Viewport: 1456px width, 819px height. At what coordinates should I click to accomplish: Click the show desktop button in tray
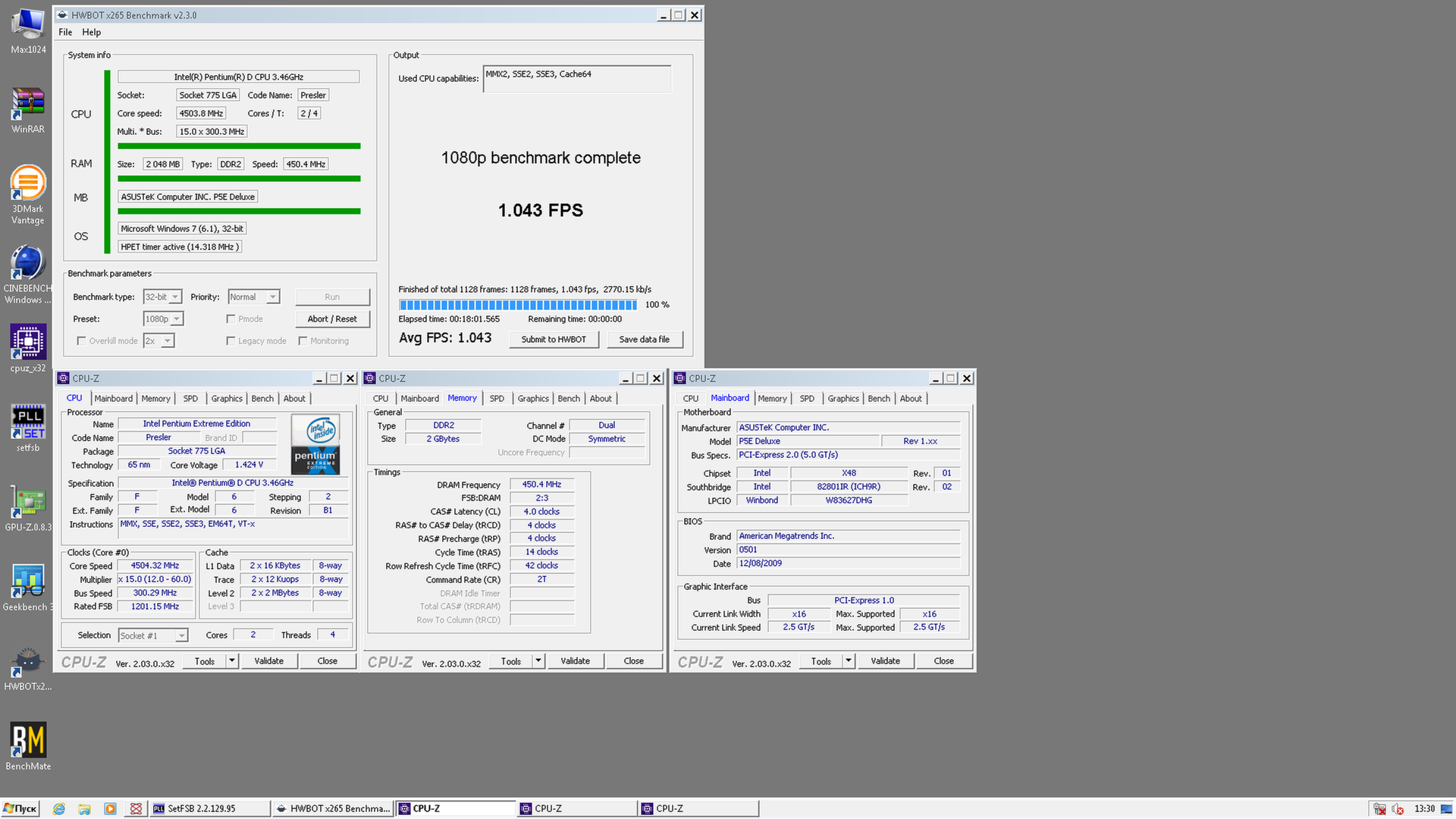click(x=1448, y=808)
